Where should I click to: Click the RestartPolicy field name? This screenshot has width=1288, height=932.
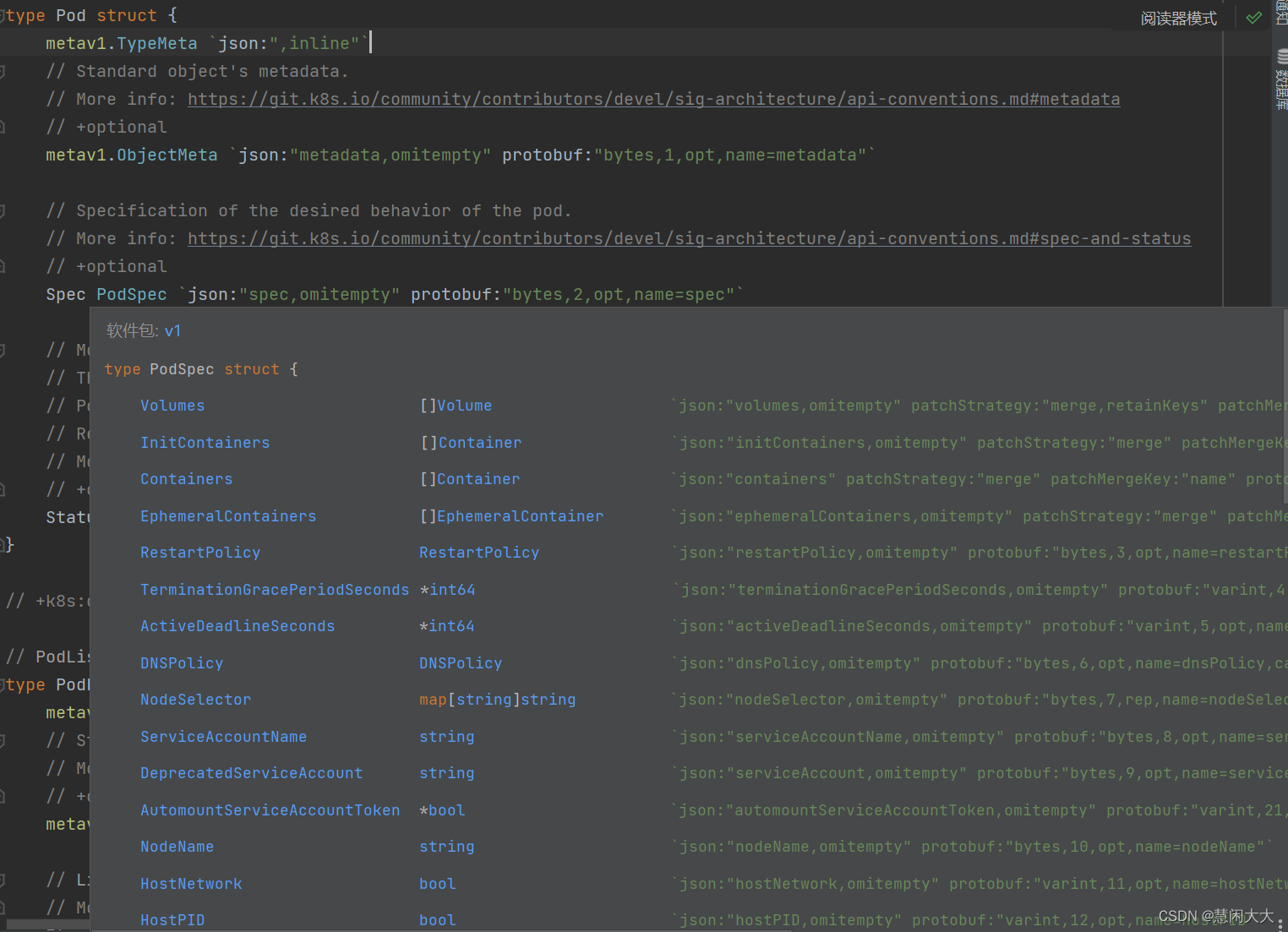pyautogui.click(x=200, y=553)
